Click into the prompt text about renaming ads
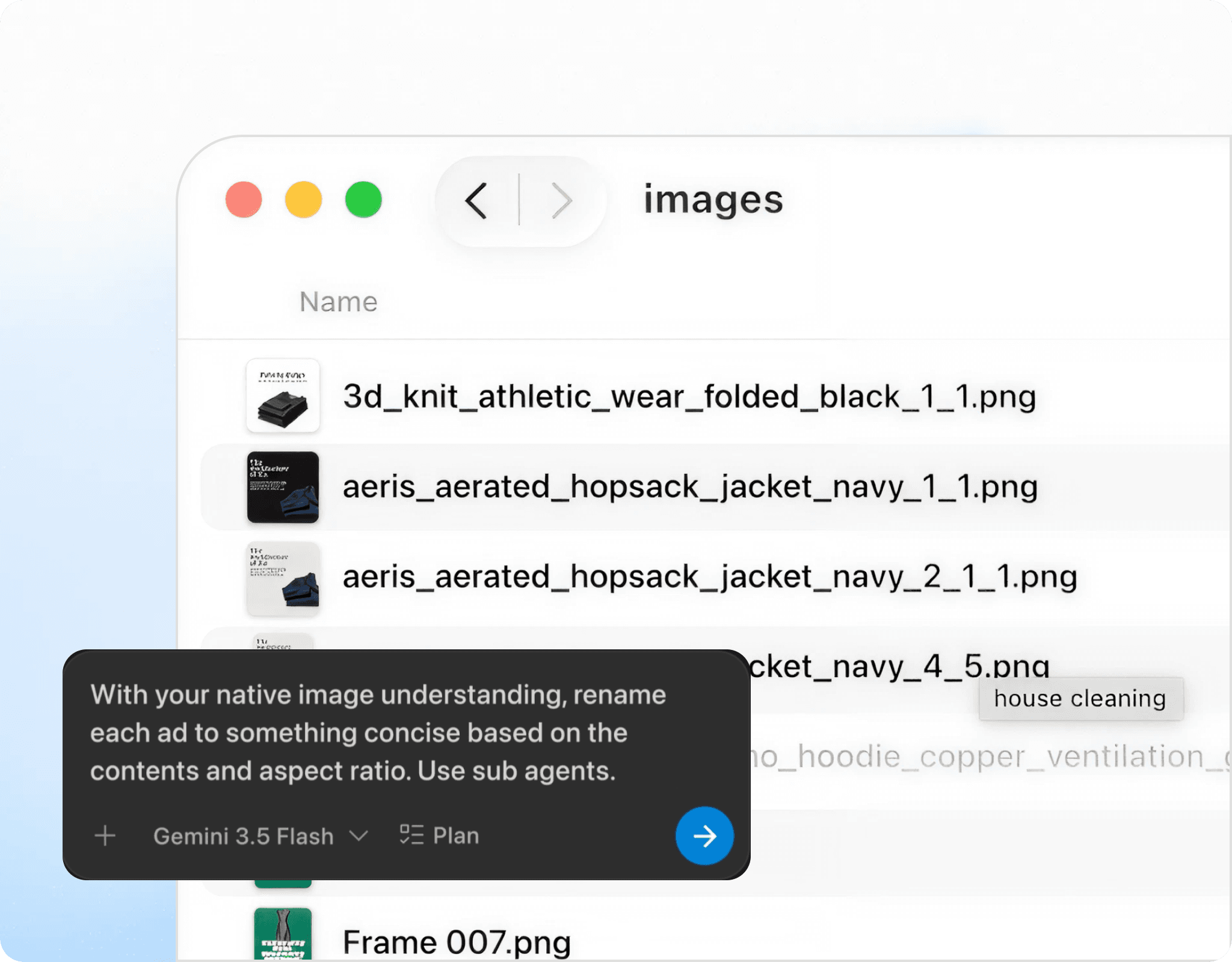The width and height of the screenshot is (1232, 962). click(x=378, y=732)
